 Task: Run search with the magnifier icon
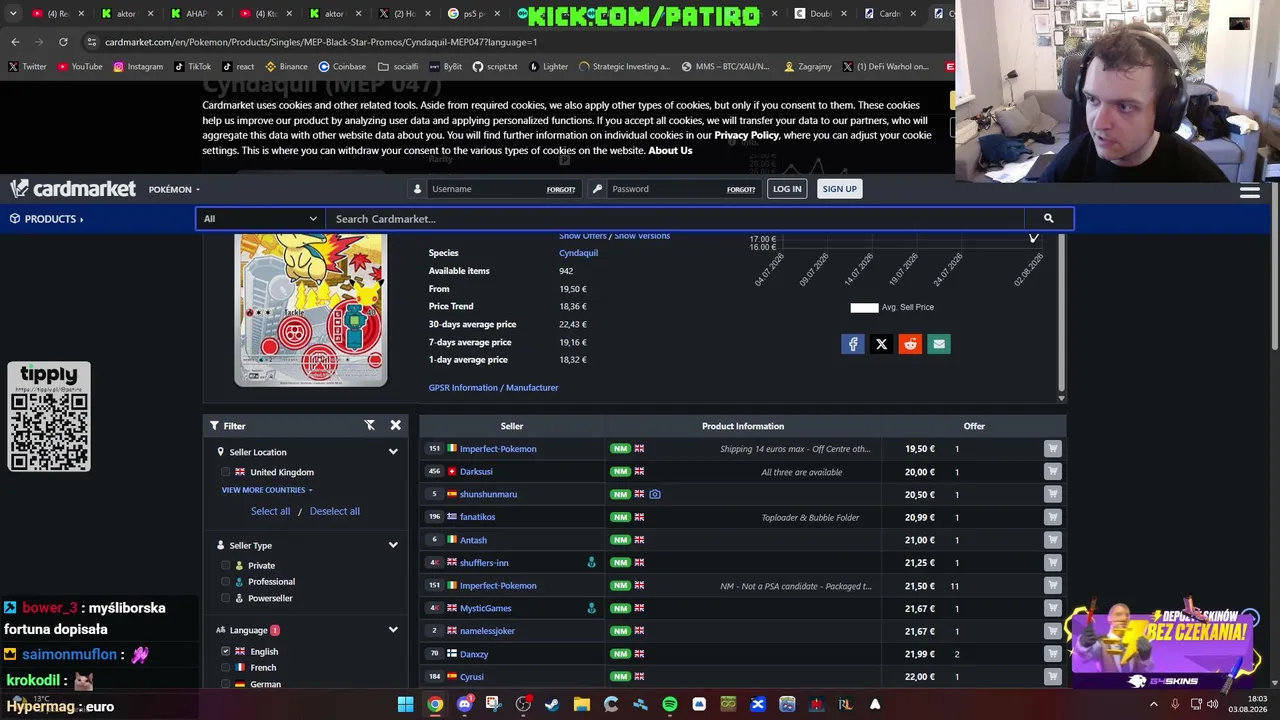1048,218
